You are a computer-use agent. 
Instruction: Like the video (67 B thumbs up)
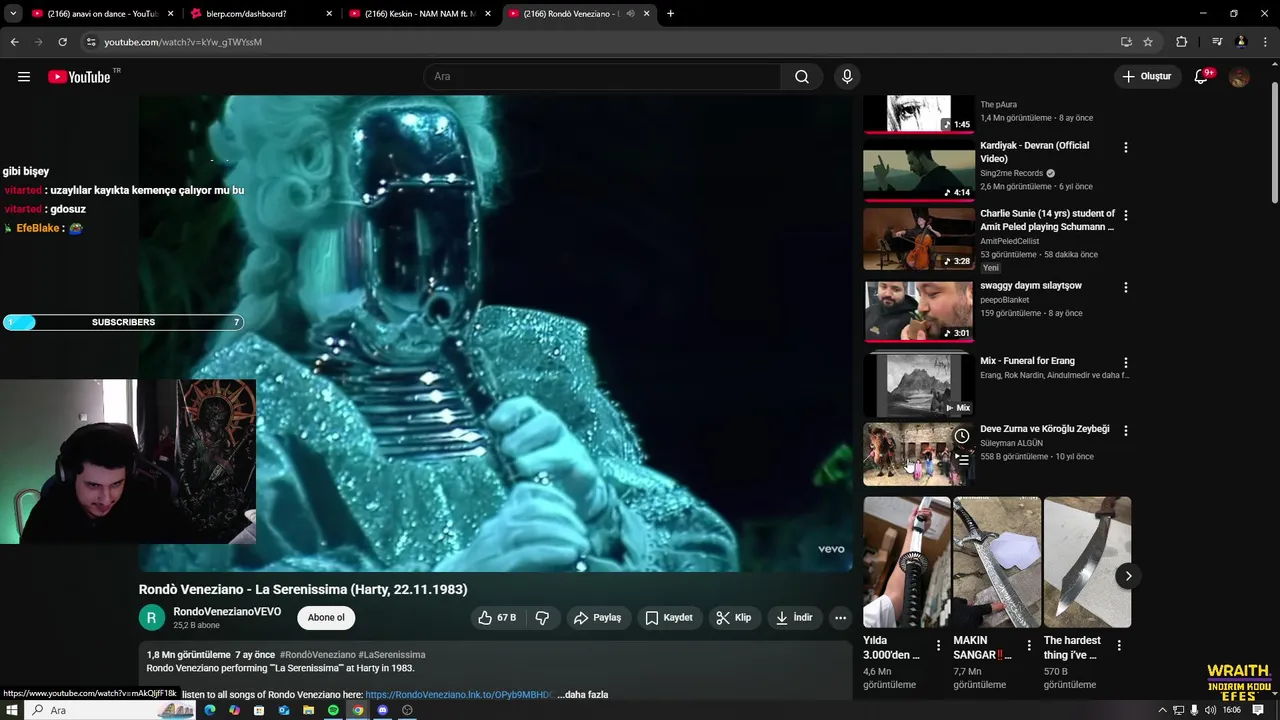(x=497, y=618)
